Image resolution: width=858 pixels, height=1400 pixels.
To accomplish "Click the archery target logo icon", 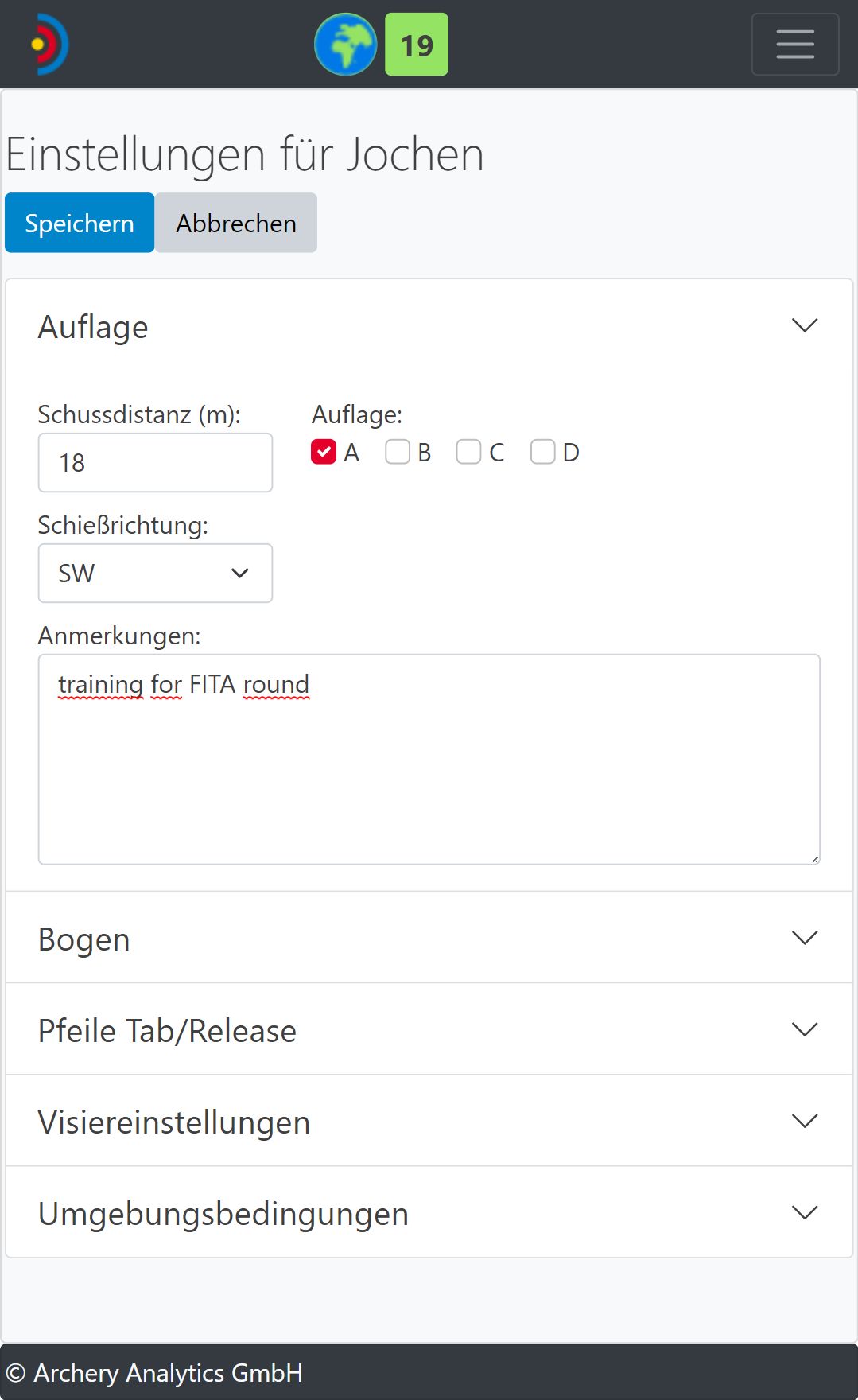I will coord(49,45).
